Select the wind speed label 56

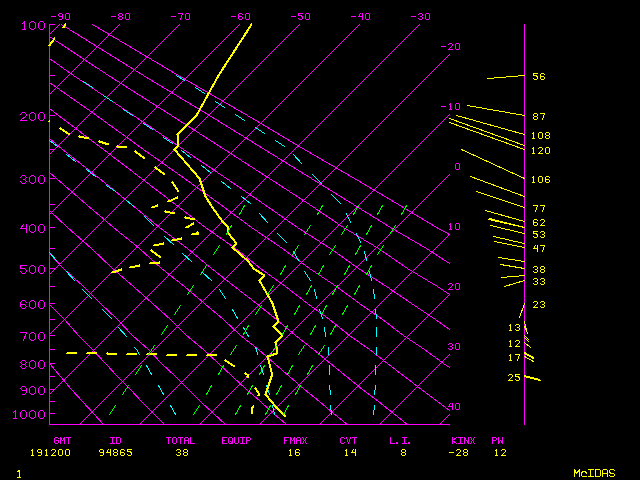coord(538,77)
